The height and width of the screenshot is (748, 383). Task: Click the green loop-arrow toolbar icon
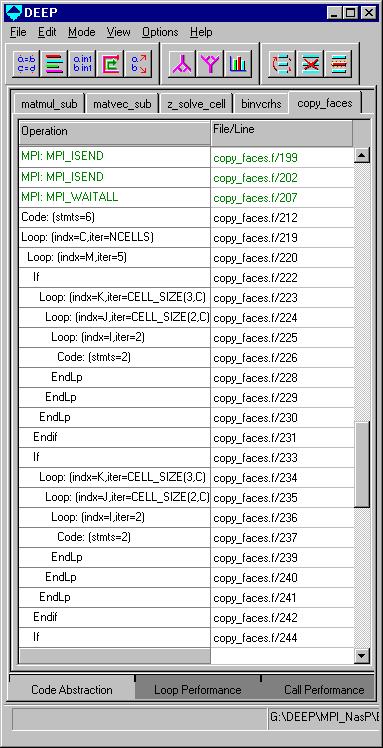(111, 63)
